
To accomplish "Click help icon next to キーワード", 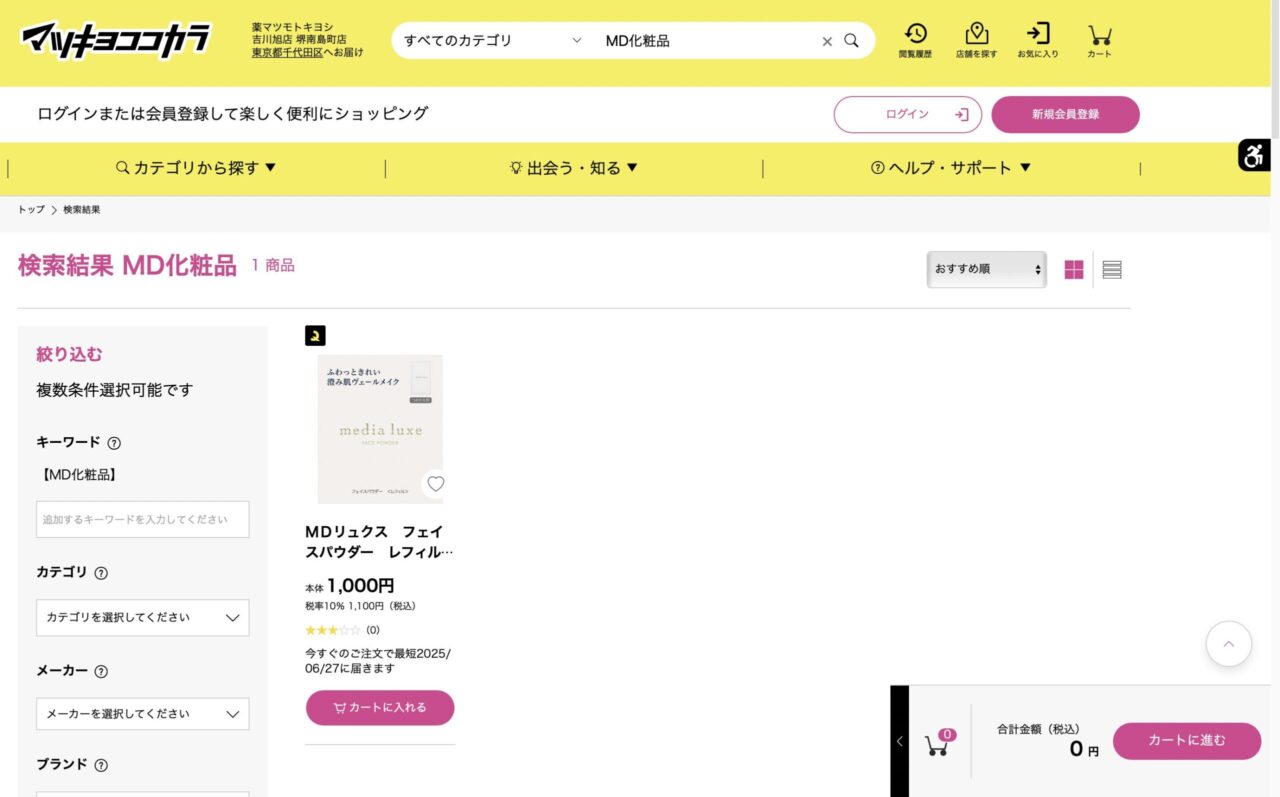I will coord(114,443).
